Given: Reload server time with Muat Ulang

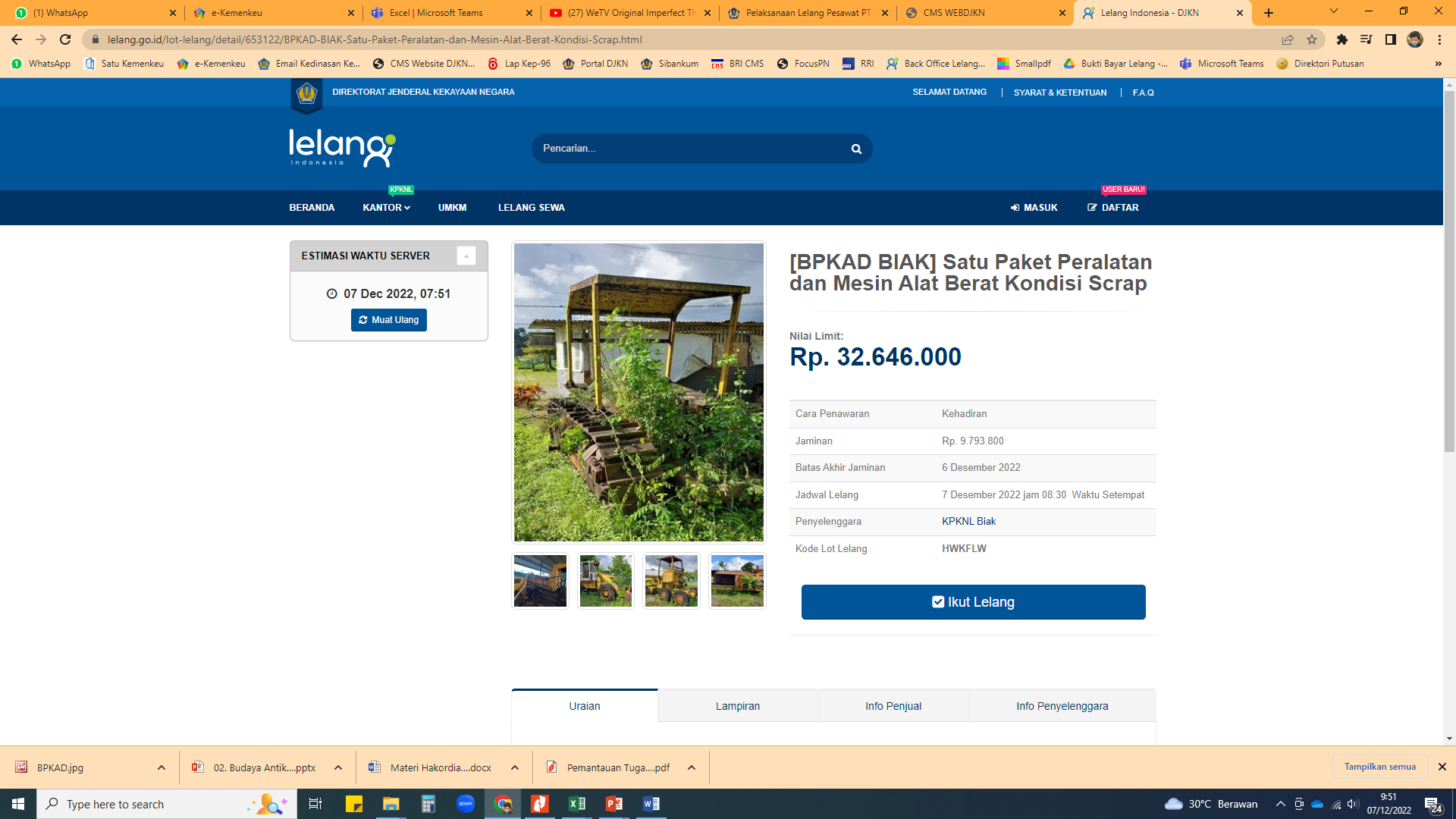Looking at the screenshot, I should (388, 320).
